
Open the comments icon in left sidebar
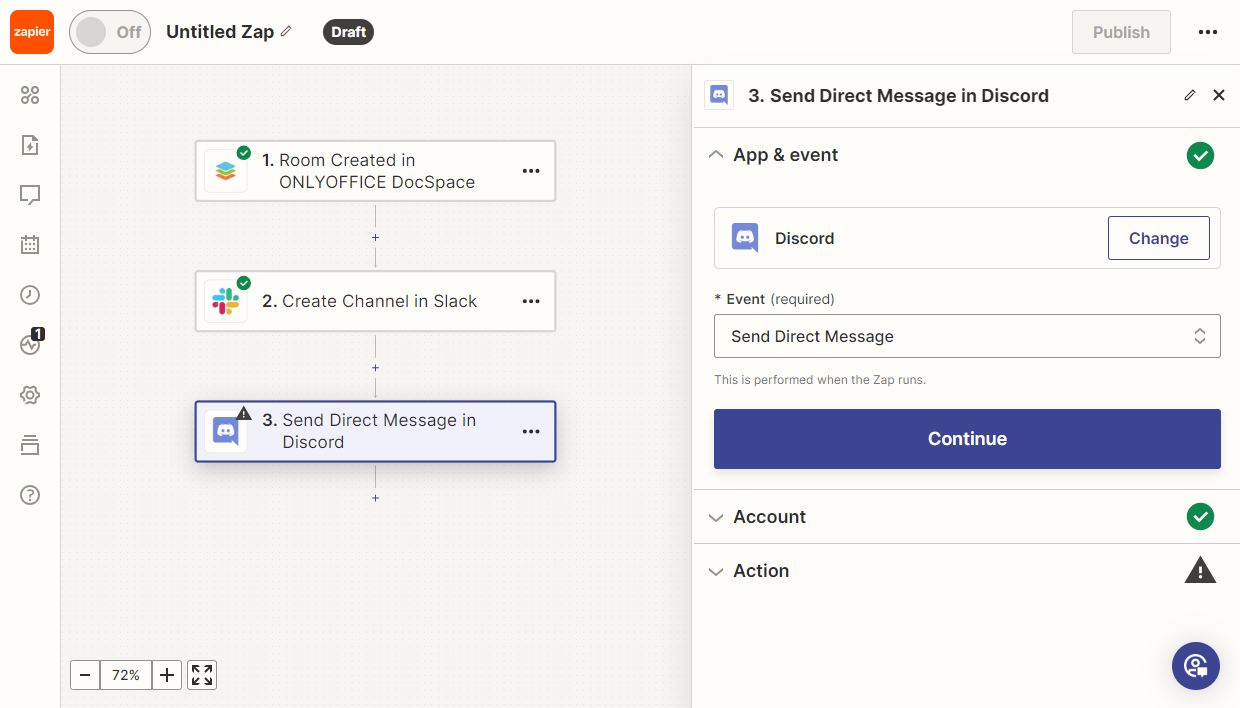click(x=30, y=195)
